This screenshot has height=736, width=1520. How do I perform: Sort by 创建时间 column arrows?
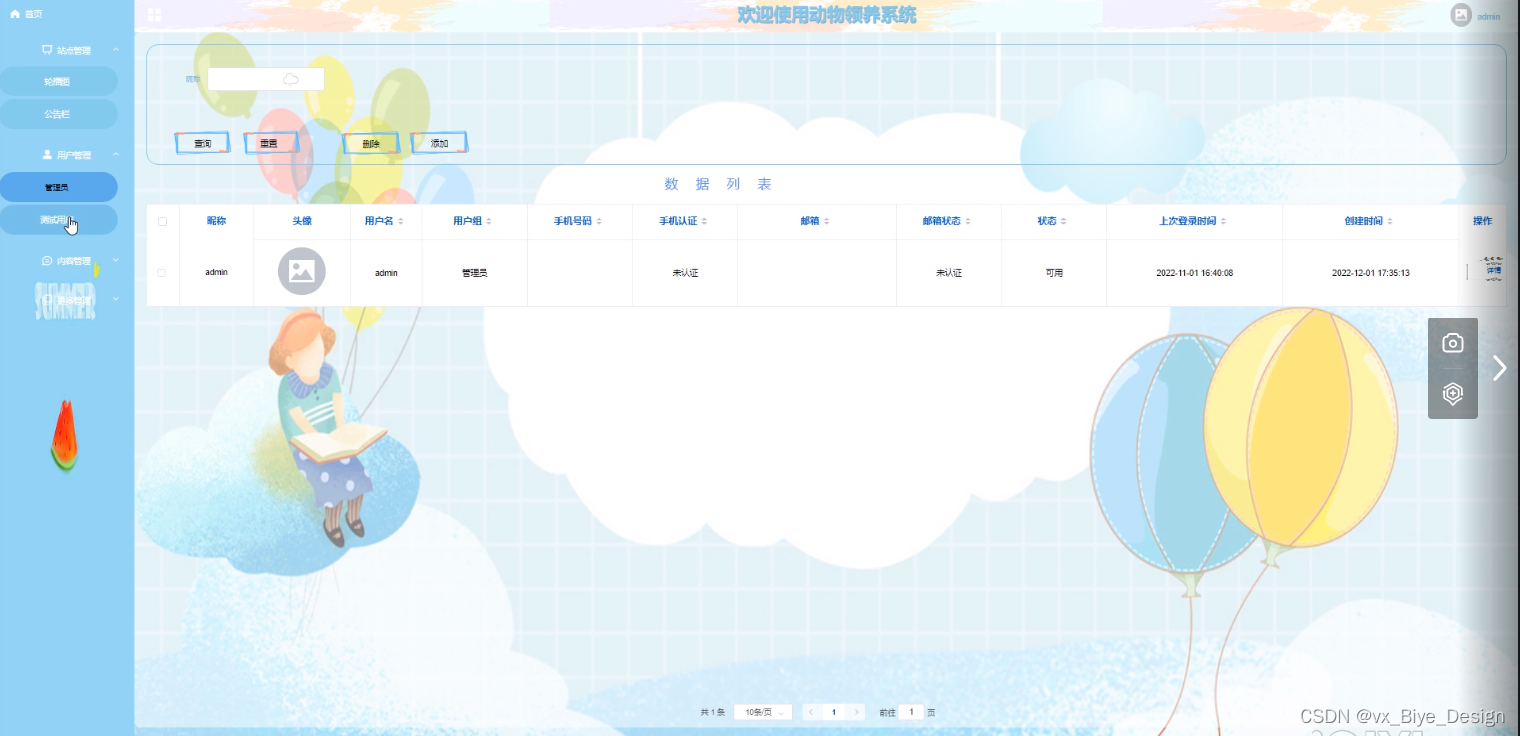tap(1390, 221)
